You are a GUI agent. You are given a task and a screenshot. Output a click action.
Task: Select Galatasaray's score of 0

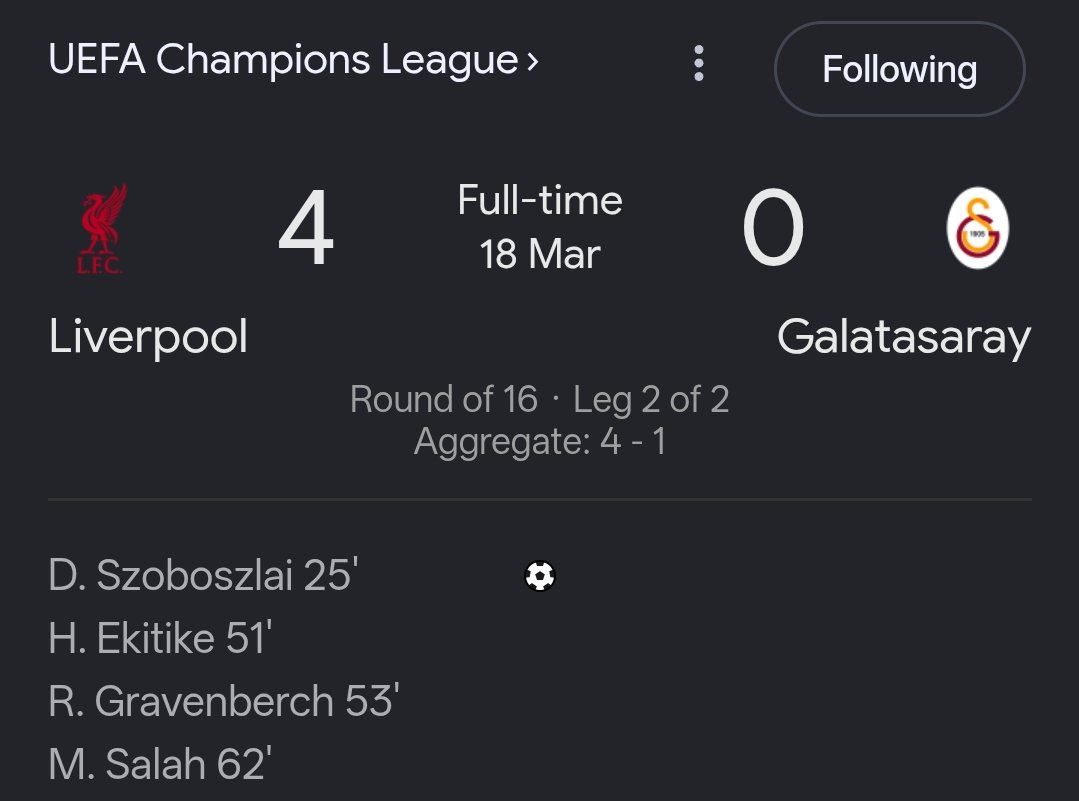pyautogui.click(x=773, y=230)
